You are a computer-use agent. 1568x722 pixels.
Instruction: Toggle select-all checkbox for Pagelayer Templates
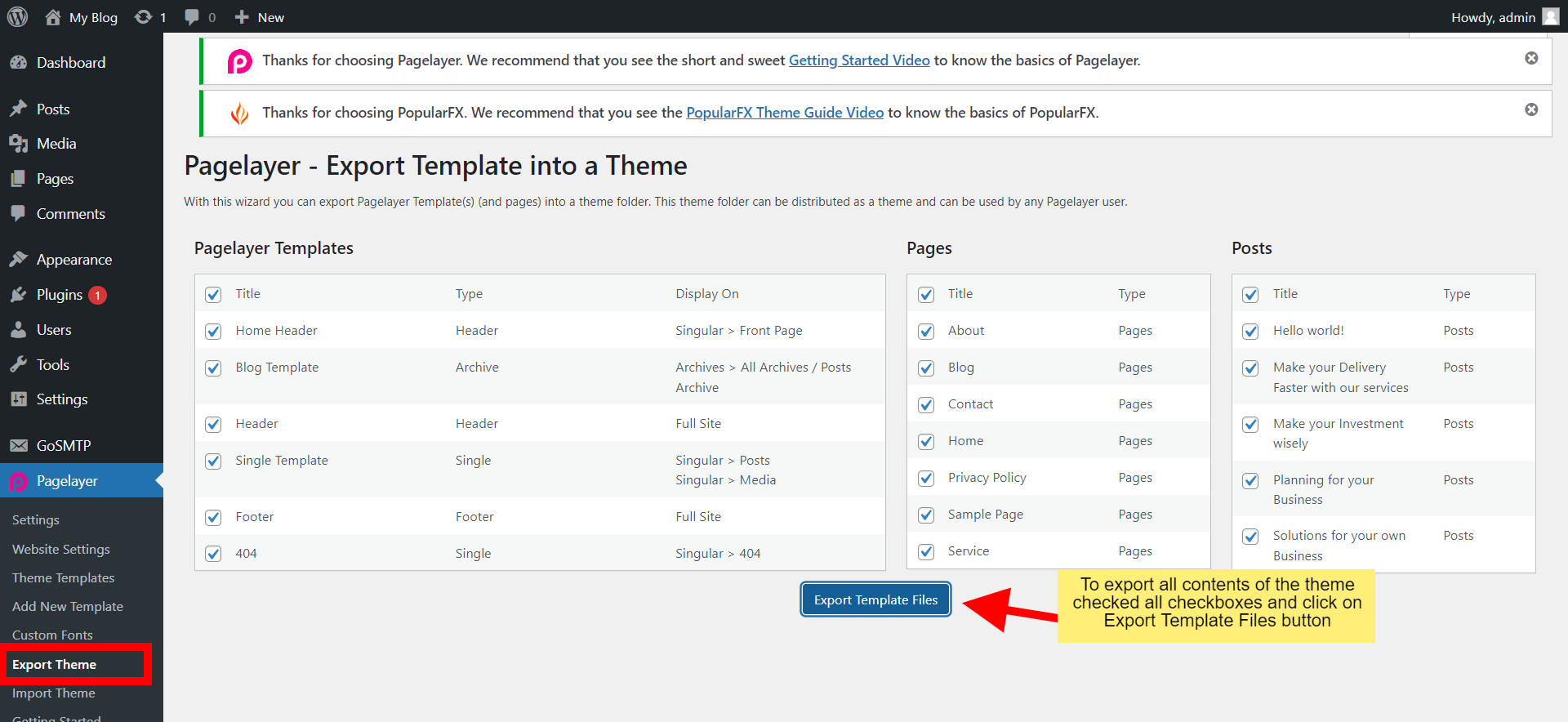(x=213, y=295)
